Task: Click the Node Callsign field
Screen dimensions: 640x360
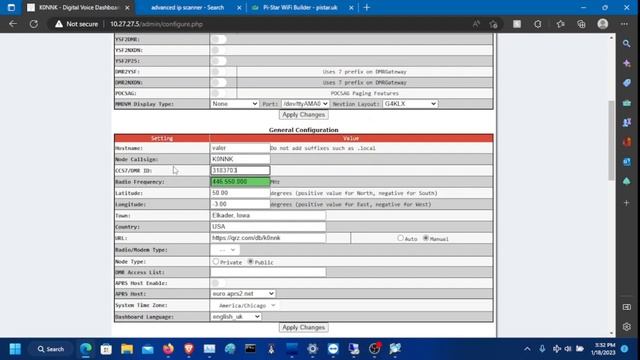Action: tap(240, 159)
